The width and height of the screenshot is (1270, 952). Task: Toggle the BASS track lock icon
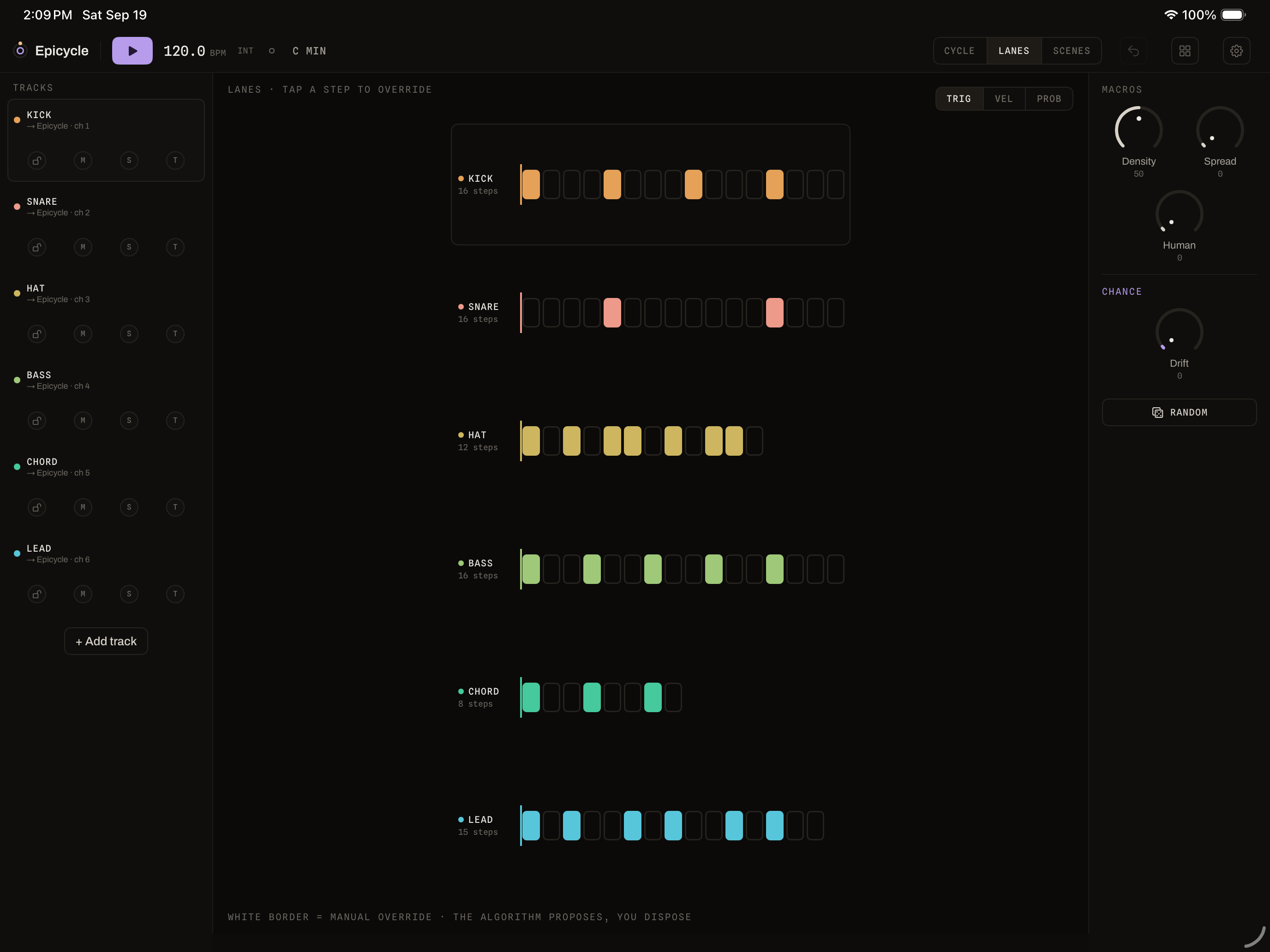pyautogui.click(x=37, y=421)
